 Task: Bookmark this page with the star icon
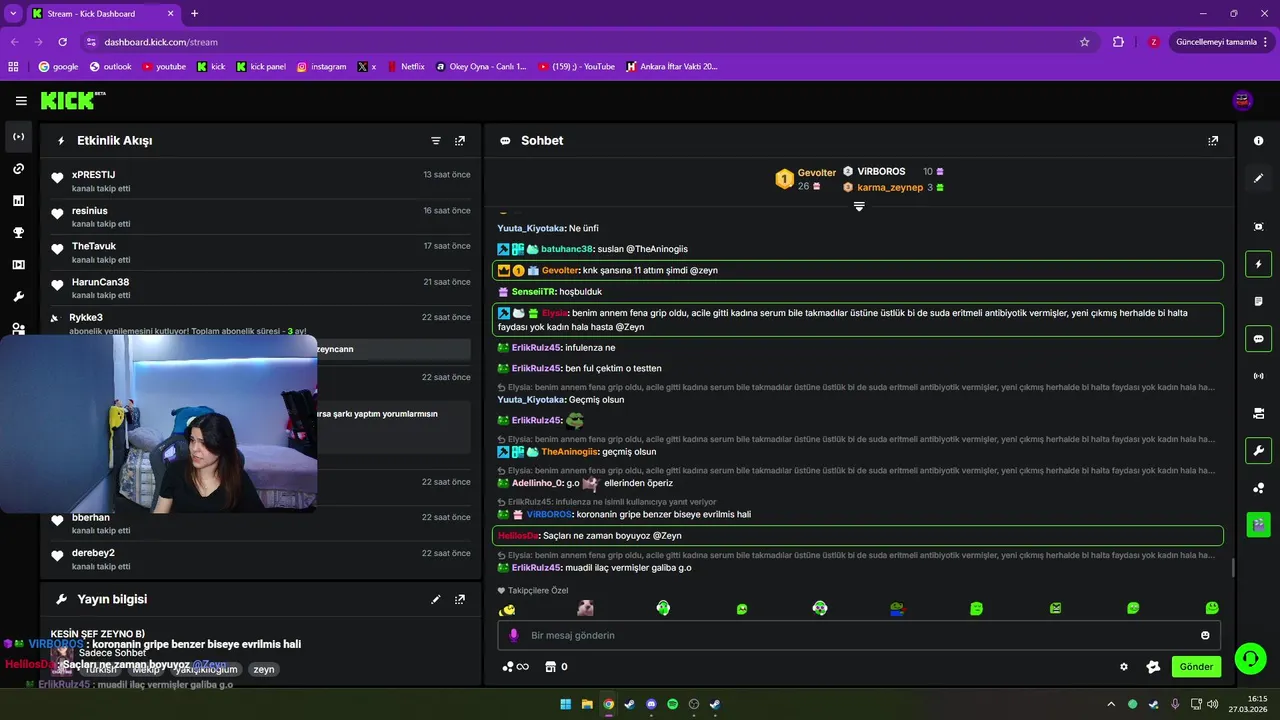pyautogui.click(x=1084, y=42)
